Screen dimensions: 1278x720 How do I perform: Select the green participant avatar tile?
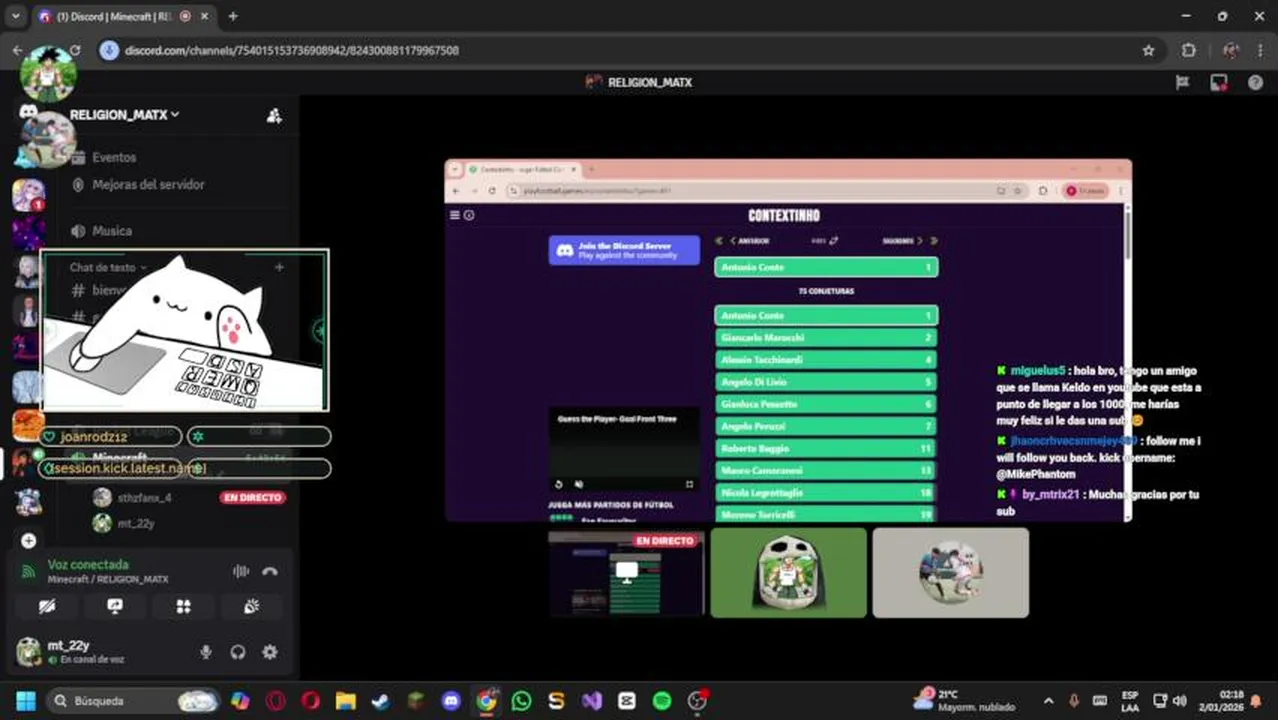(x=788, y=573)
